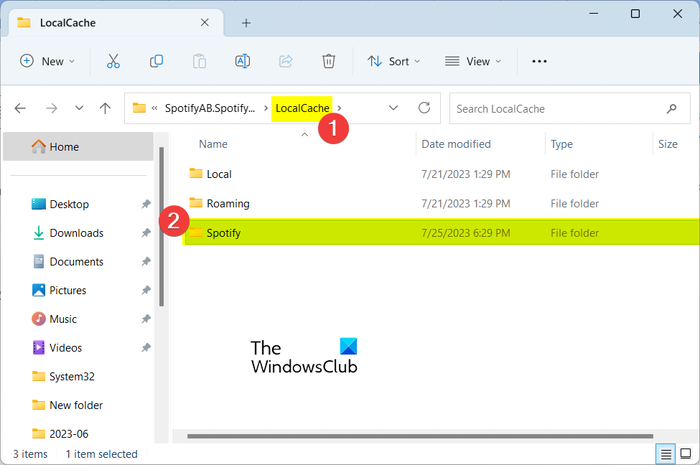Screen dimensions: 700x465
Task: Click the Share icon
Action: [286, 61]
